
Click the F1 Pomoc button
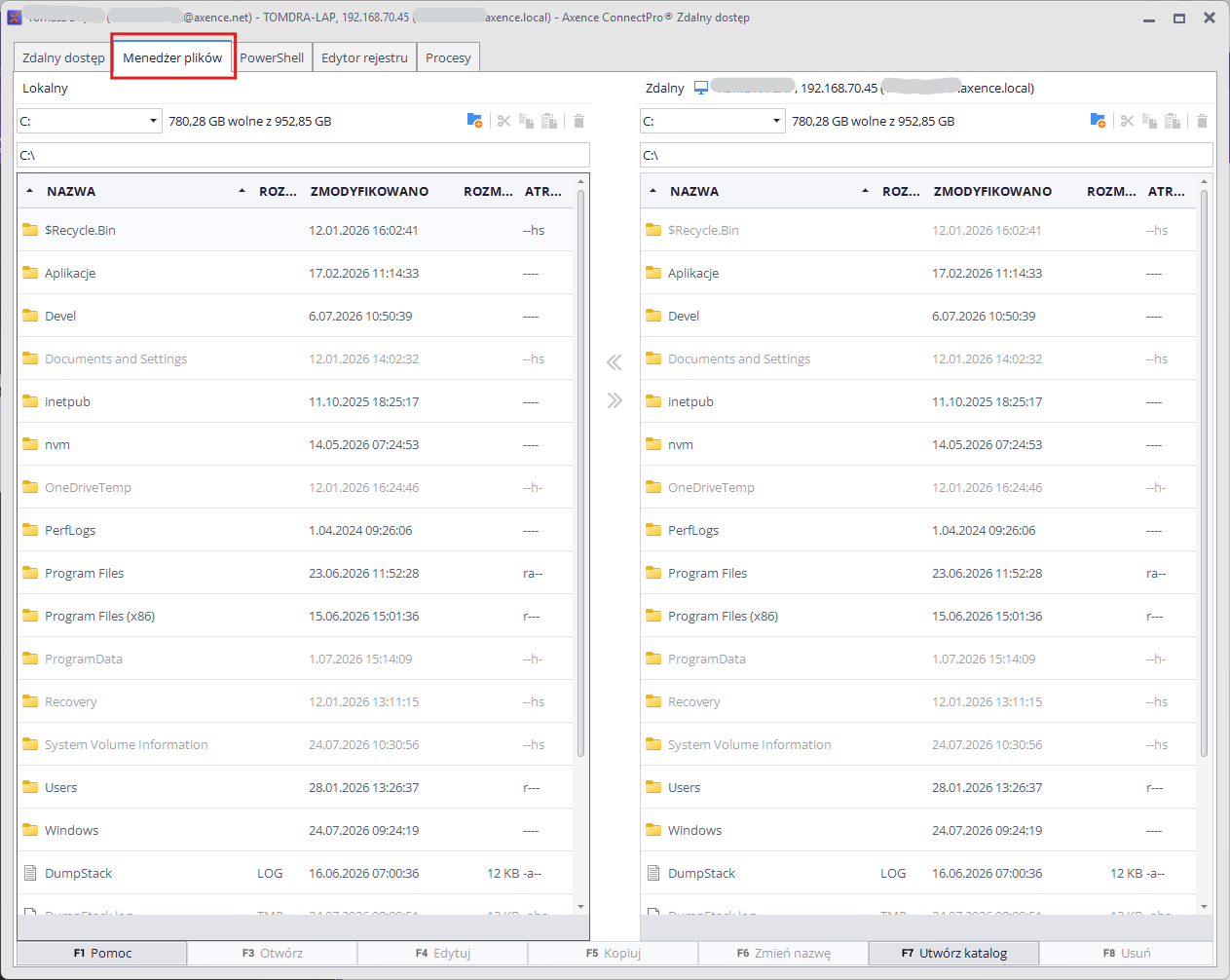102,953
